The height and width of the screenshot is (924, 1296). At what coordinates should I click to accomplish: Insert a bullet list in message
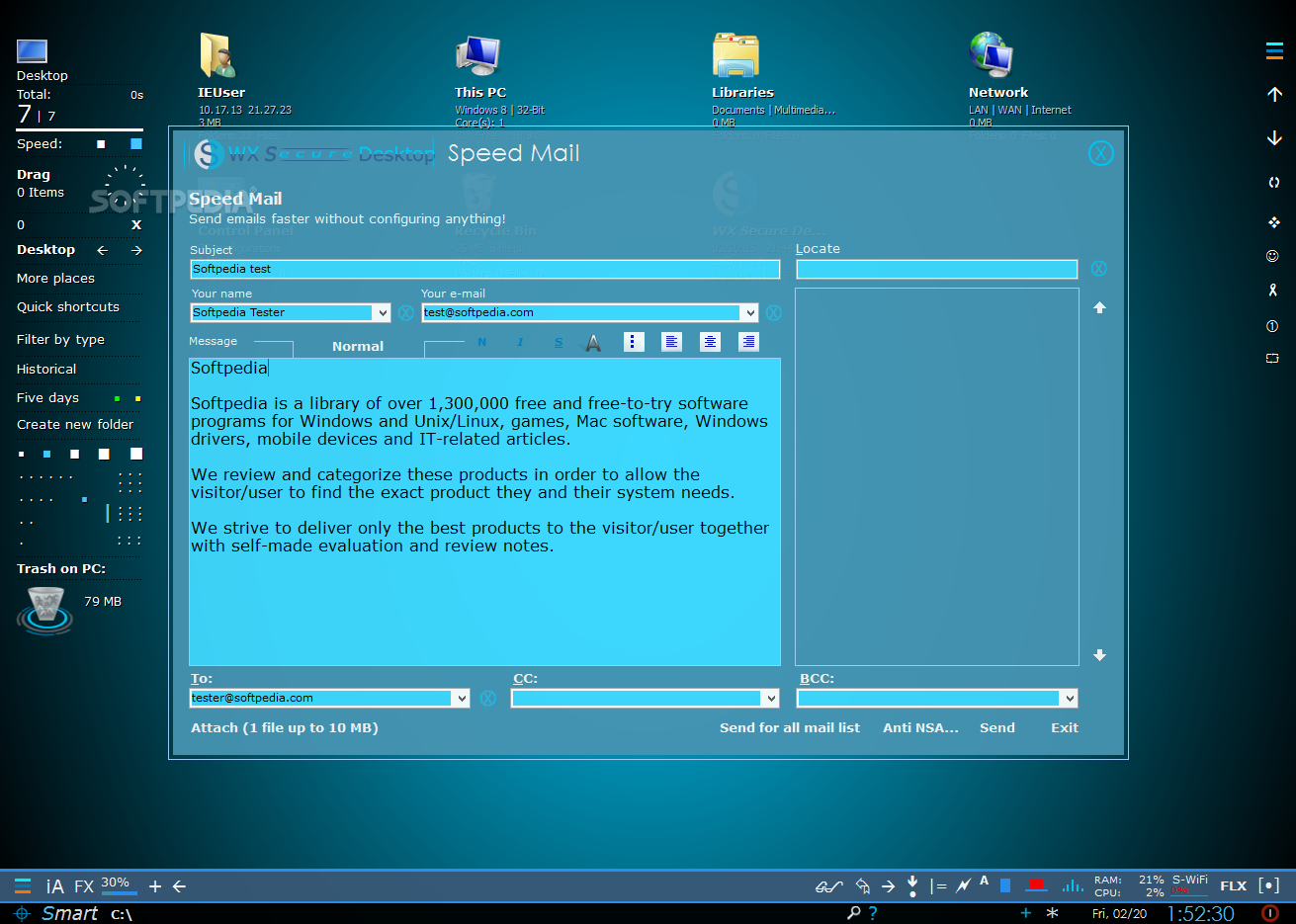pyautogui.click(x=634, y=341)
